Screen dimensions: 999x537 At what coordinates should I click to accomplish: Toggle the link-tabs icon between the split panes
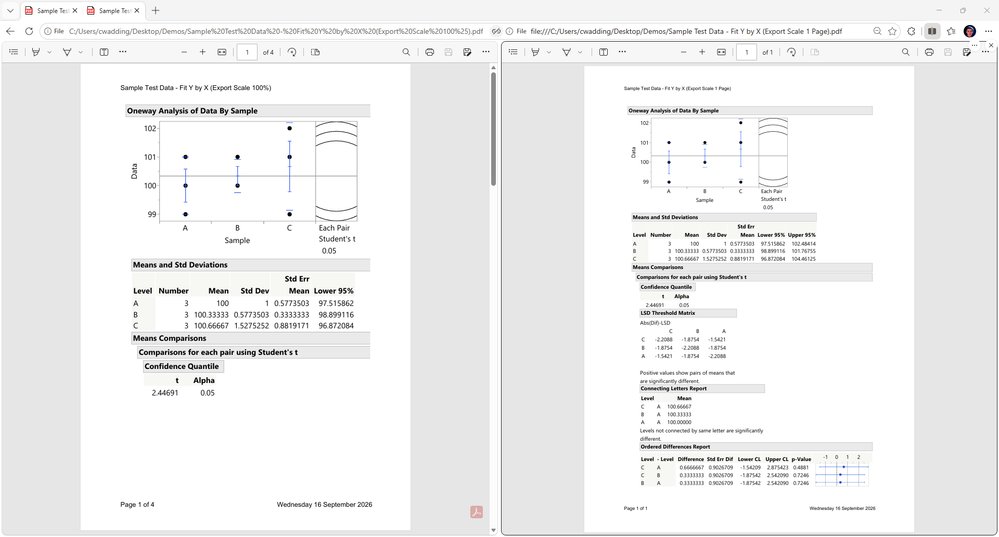(x=496, y=31)
